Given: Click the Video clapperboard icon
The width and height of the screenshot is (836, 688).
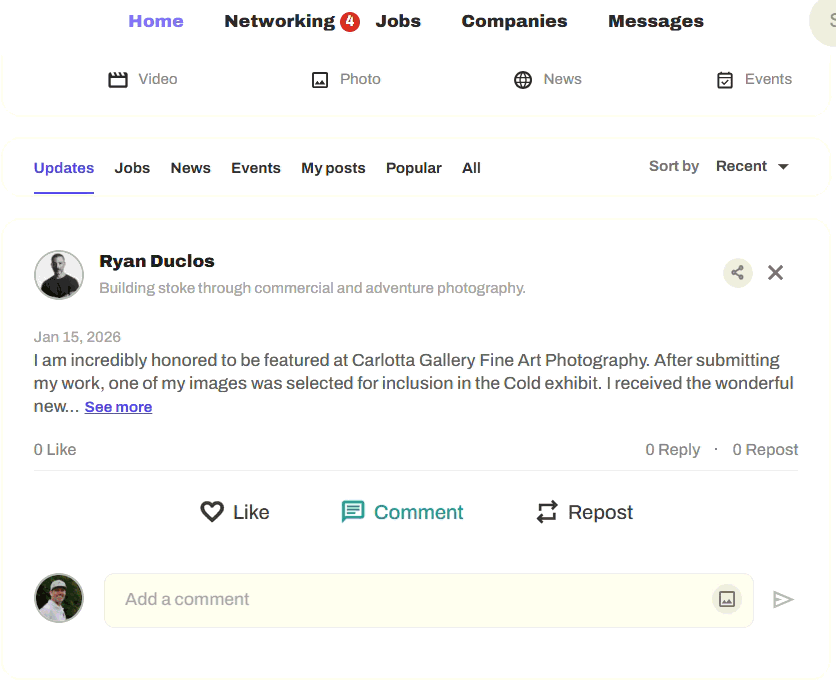Looking at the screenshot, I should (118, 80).
